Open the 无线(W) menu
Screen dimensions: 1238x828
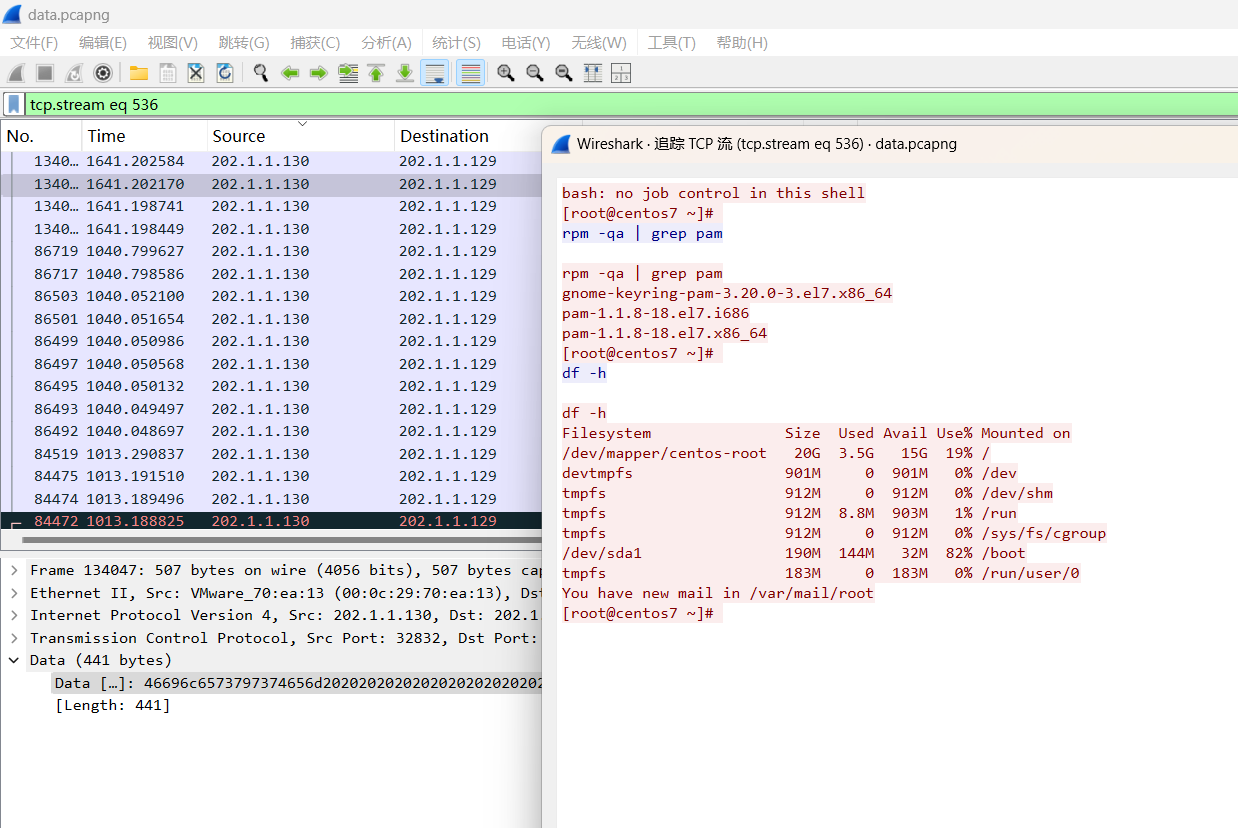(599, 43)
